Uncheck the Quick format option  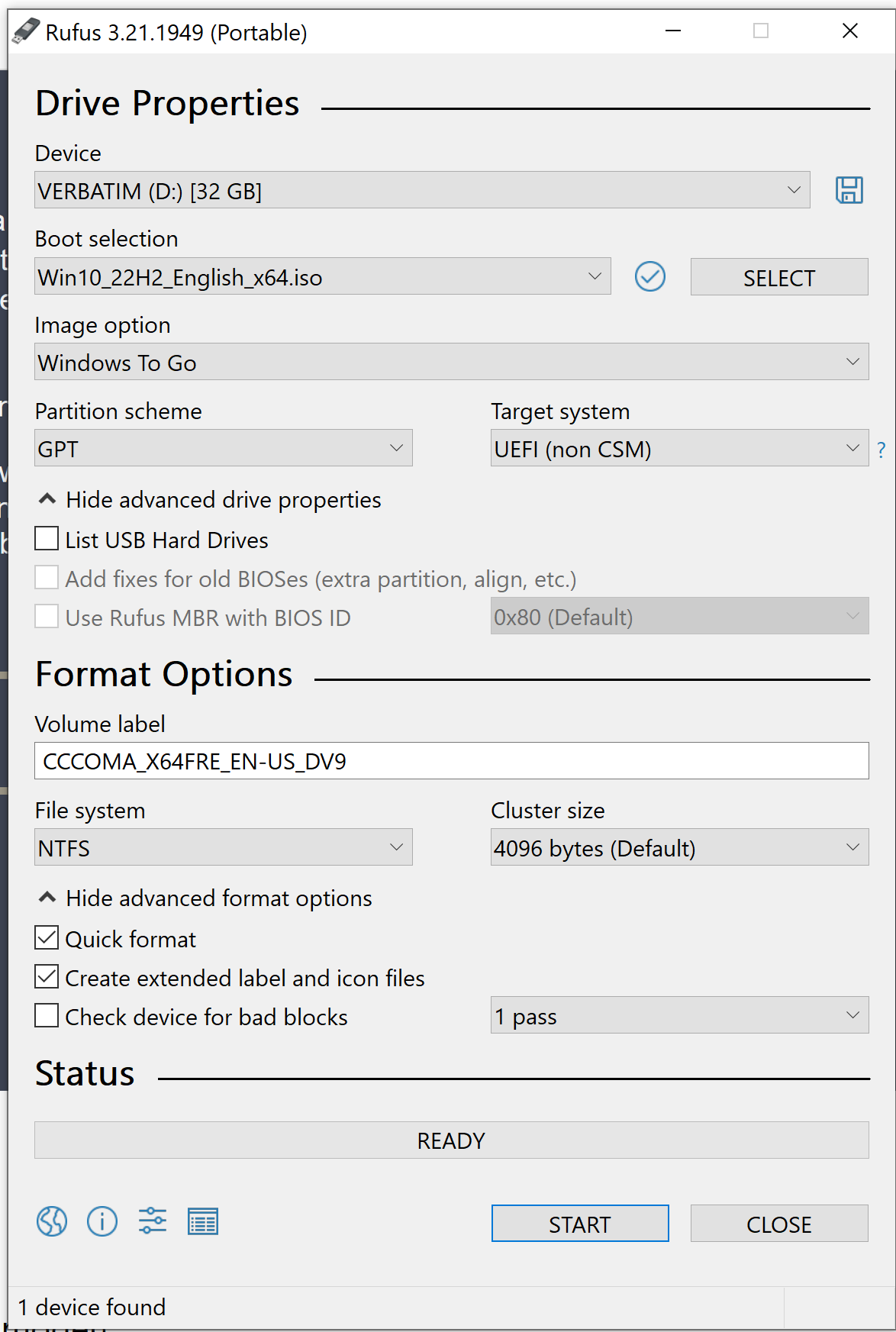[x=47, y=937]
